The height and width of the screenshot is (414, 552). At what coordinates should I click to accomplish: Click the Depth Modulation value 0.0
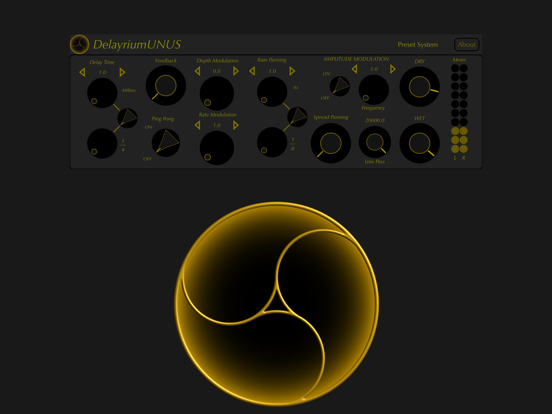(217, 71)
